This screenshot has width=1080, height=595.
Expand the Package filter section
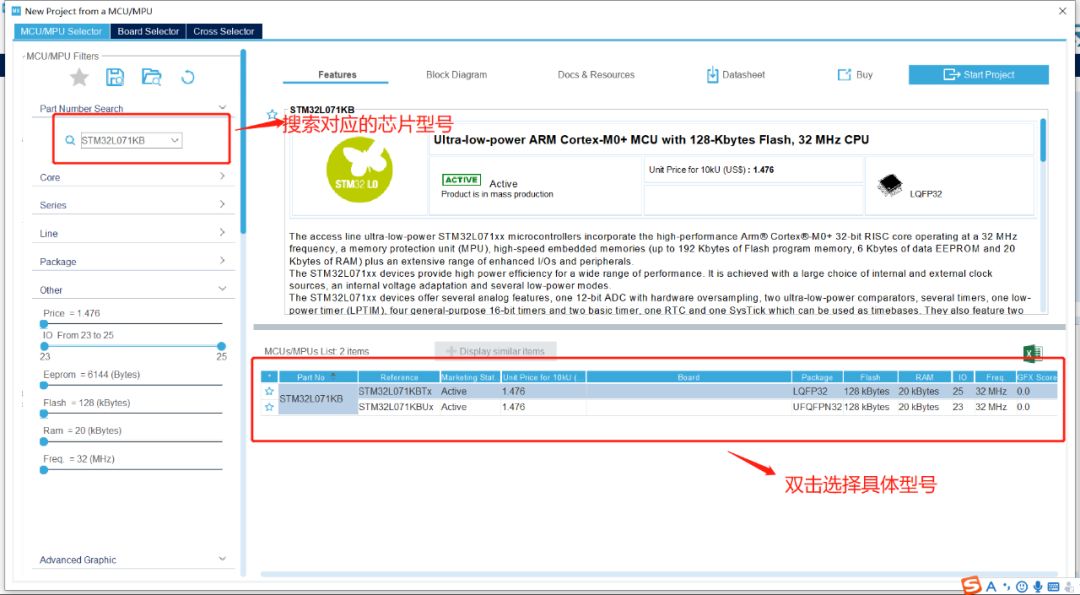[x=222, y=260]
